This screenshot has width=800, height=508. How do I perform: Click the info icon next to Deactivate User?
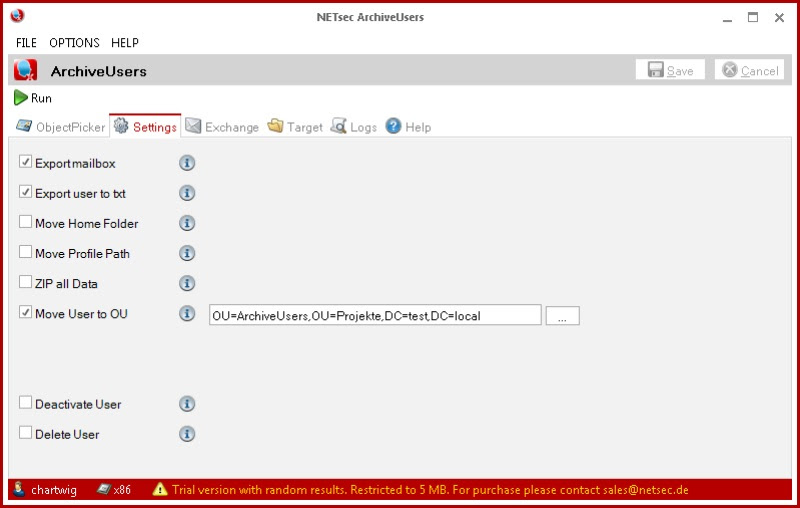pos(187,404)
